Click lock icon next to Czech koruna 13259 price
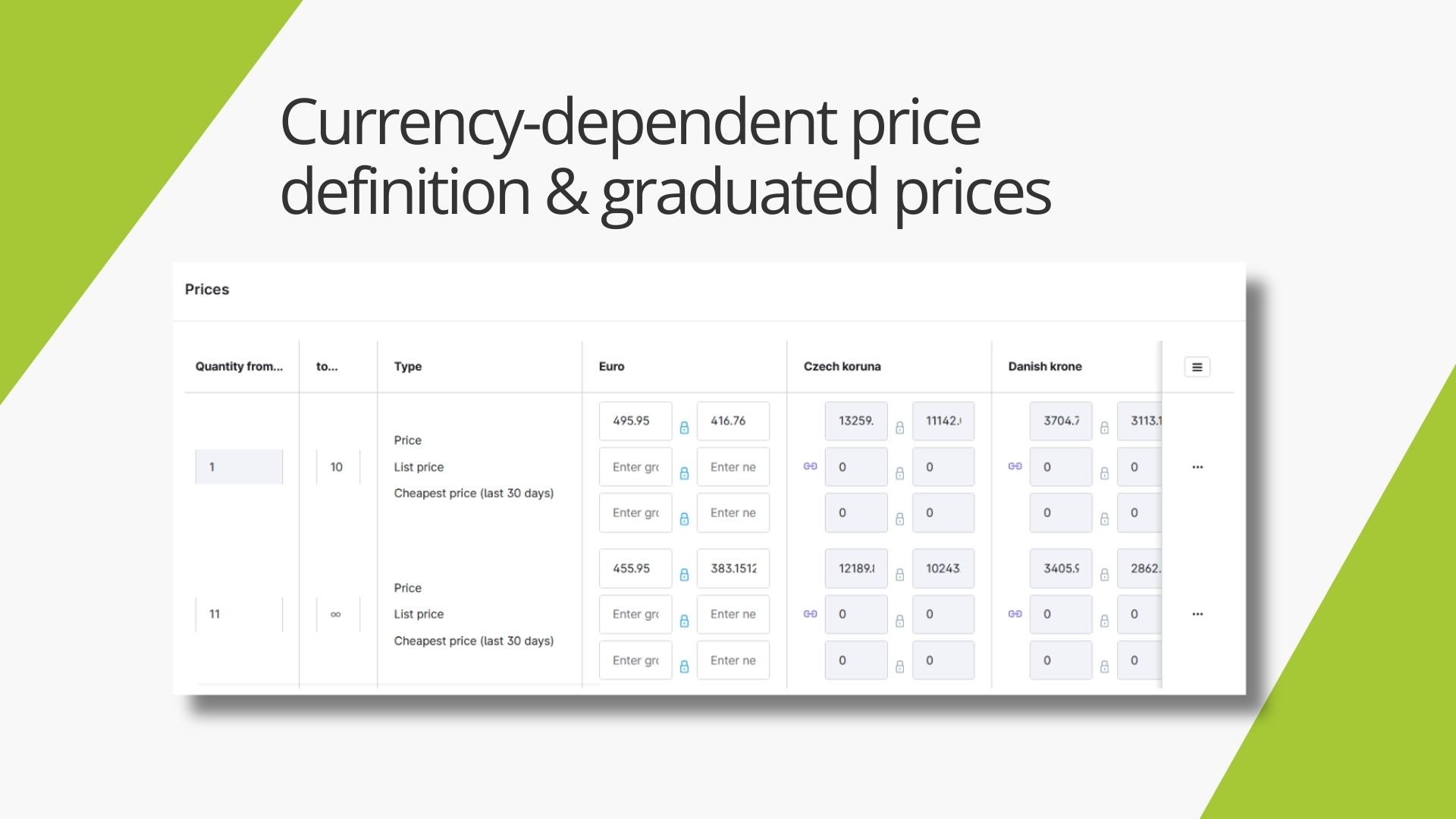The width and height of the screenshot is (1456, 819). click(899, 428)
